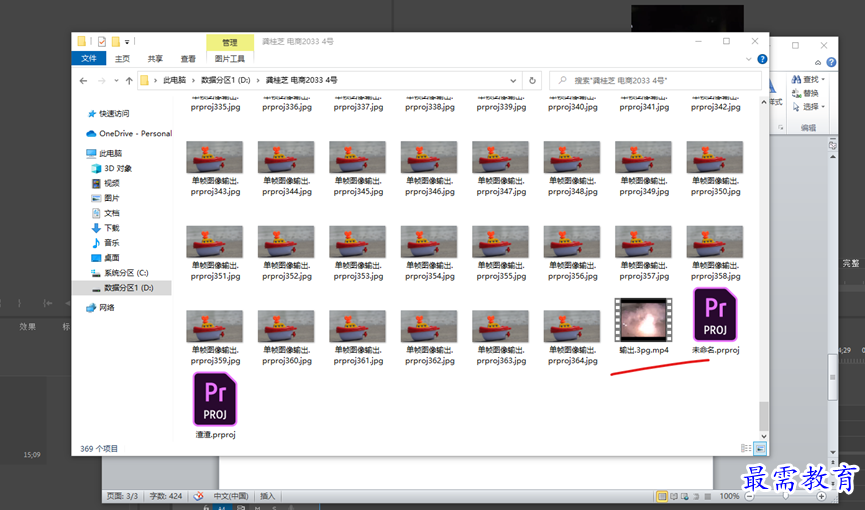The height and width of the screenshot is (510, 865).
Task: Open OneDrive - Personal in navigation pane
Action: coord(130,134)
